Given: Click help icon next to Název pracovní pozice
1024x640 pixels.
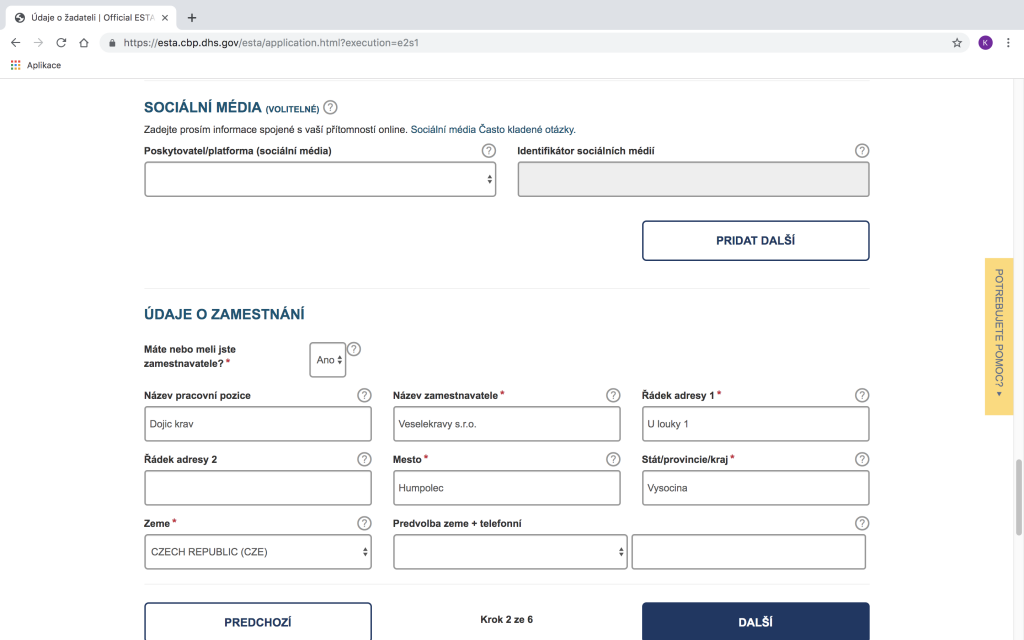Looking at the screenshot, I should [364, 395].
